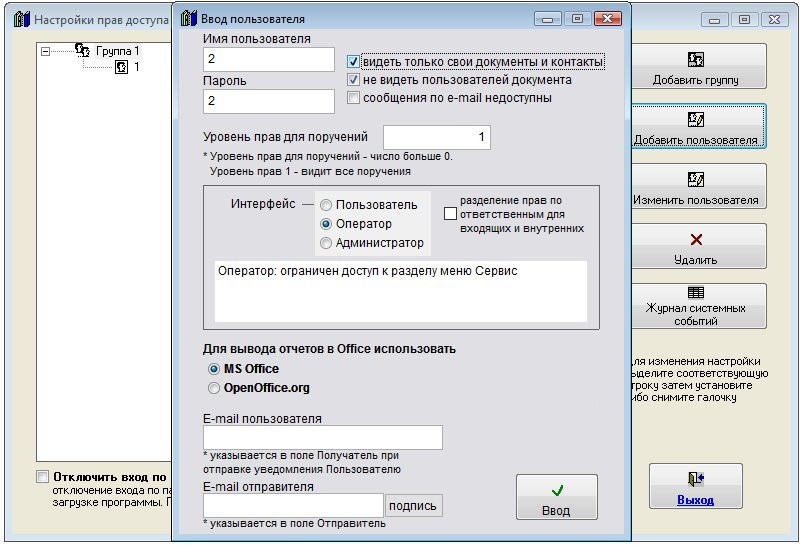This screenshot has width=802, height=546.
Task: Uncheck видеть только свои документы и контакты
Action: pyautogui.click(x=353, y=62)
